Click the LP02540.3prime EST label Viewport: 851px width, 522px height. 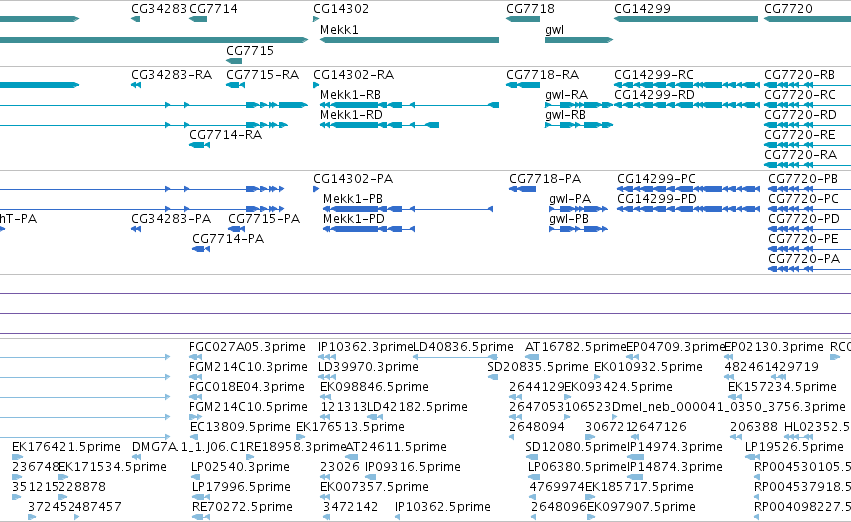click(240, 467)
